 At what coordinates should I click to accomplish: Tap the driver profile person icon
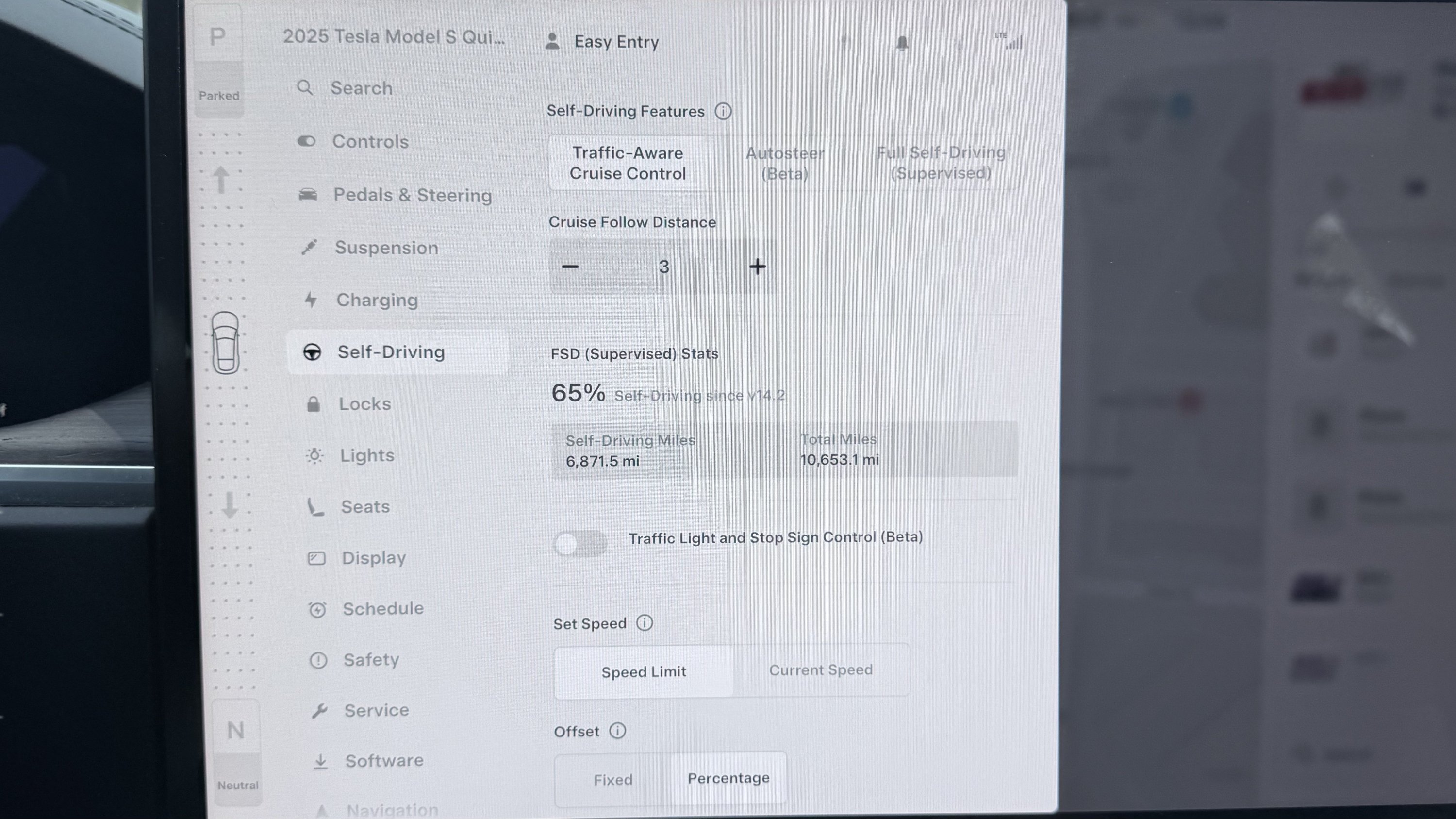[x=552, y=41]
